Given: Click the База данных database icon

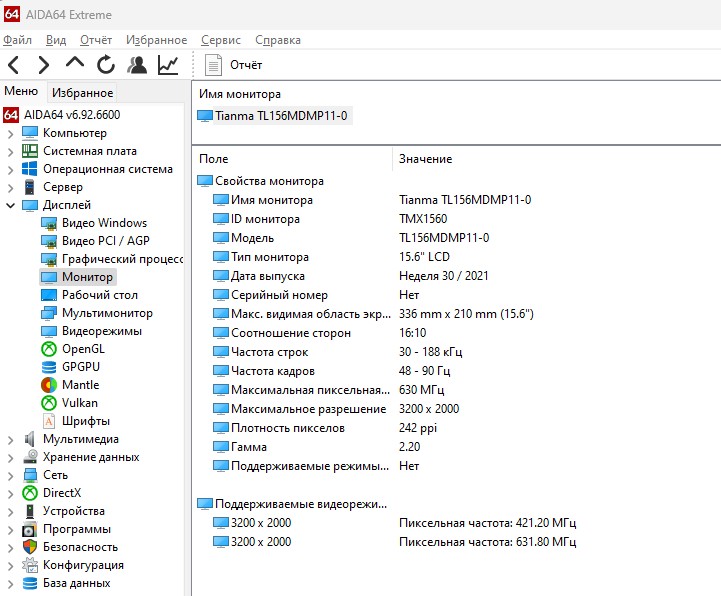Looking at the screenshot, I should click(30, 584).
